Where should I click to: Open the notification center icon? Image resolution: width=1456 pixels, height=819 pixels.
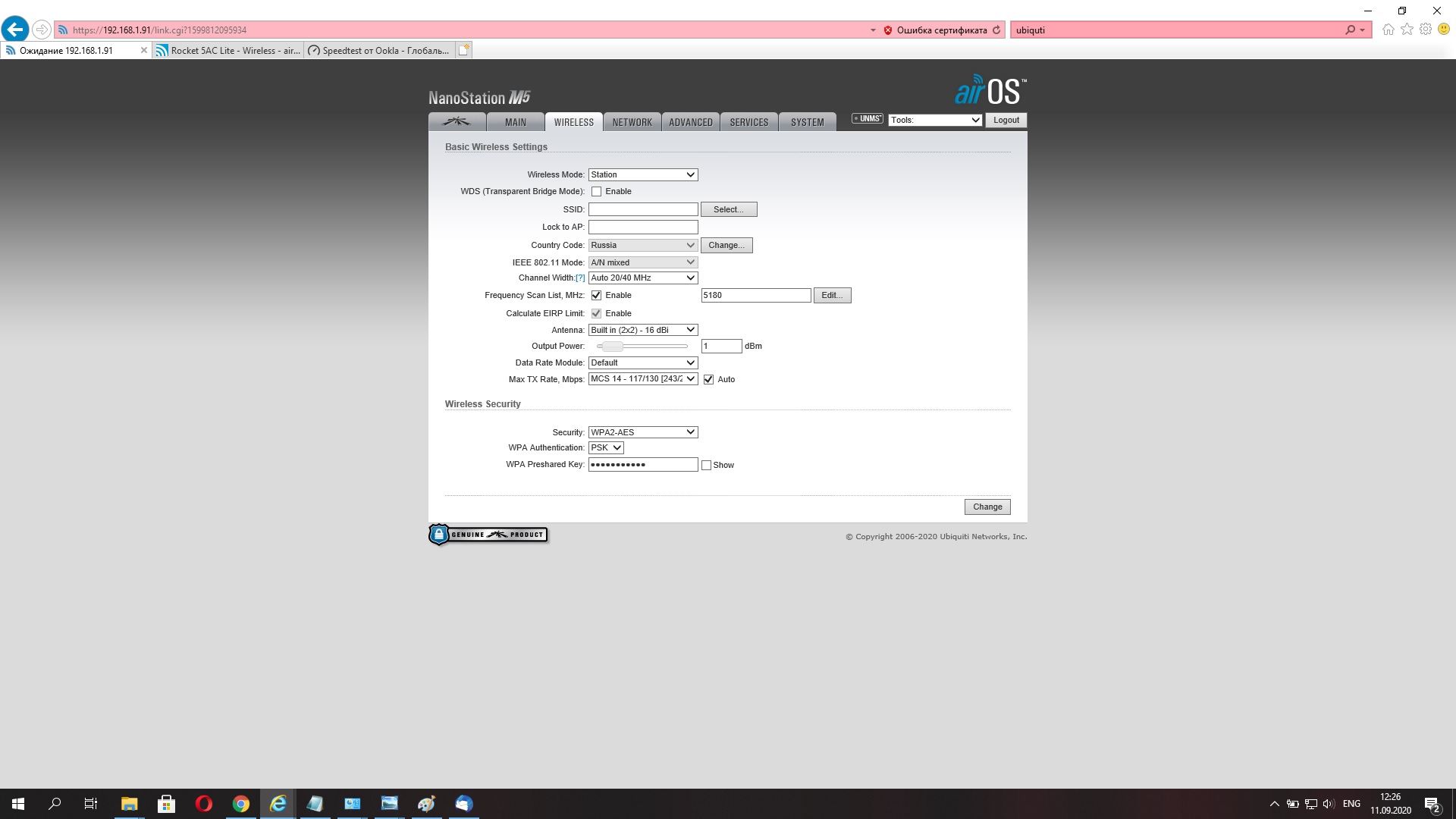(x=1432, y=805)
